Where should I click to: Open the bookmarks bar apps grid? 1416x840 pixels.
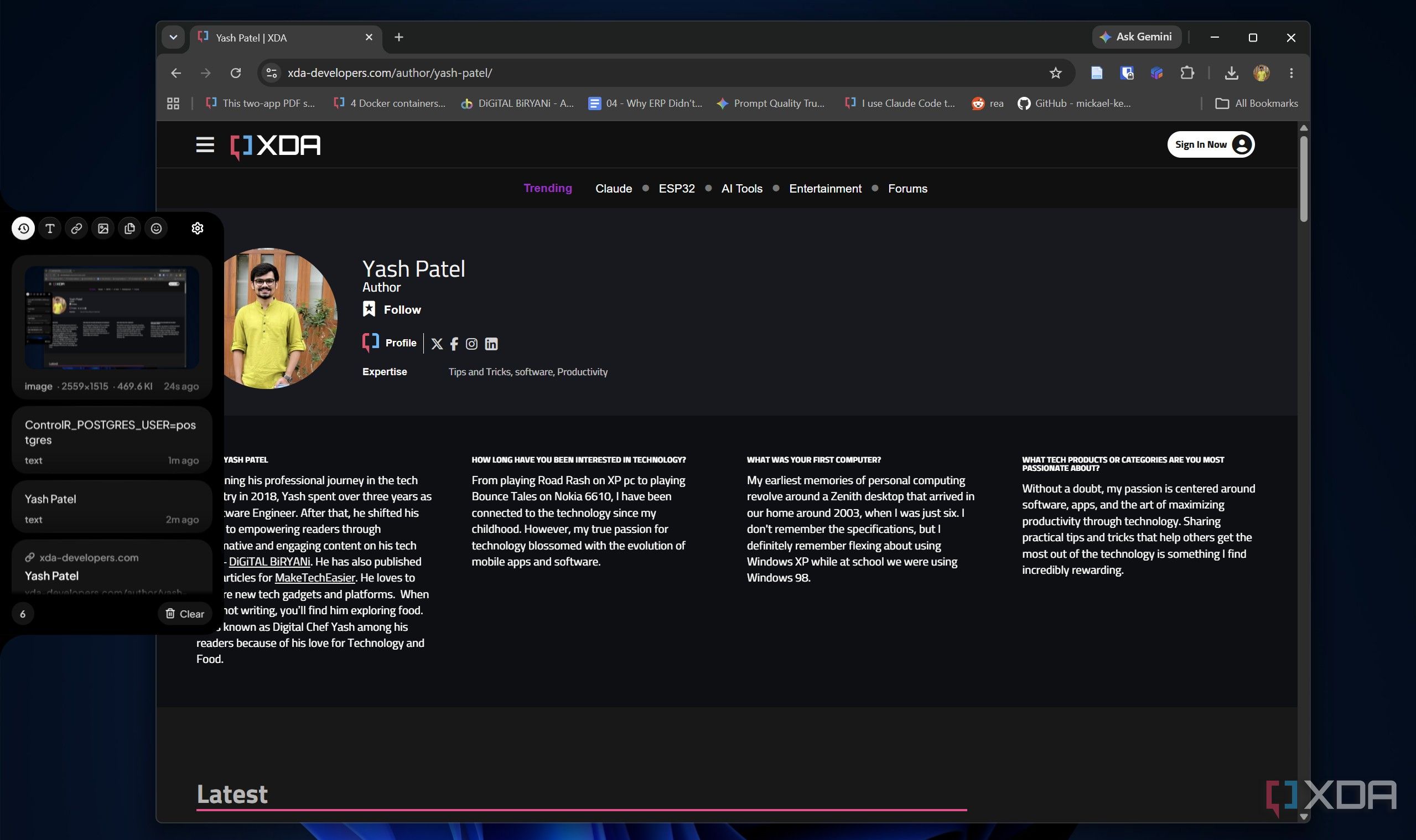tap(173, 103)
